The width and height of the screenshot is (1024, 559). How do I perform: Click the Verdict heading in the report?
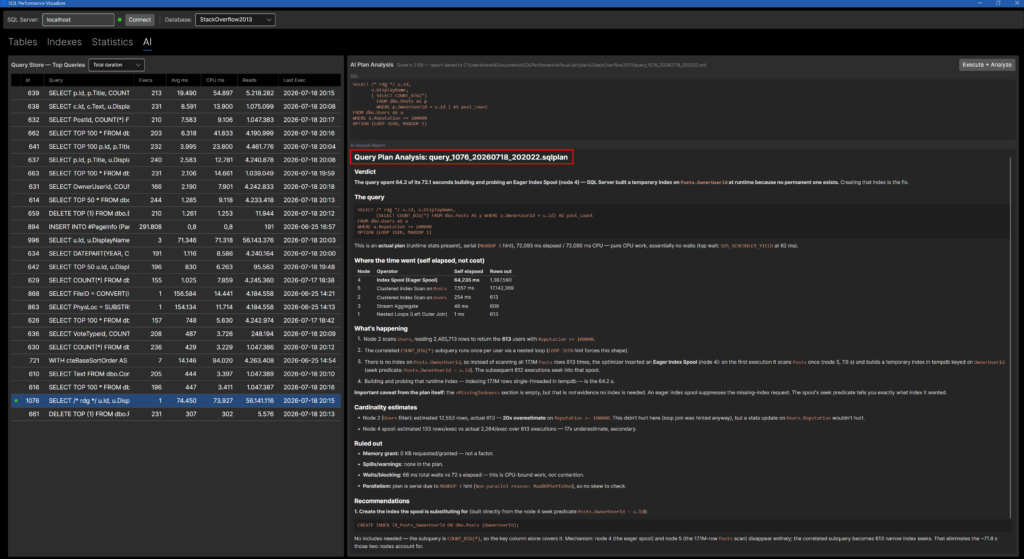tap(365, 172)
